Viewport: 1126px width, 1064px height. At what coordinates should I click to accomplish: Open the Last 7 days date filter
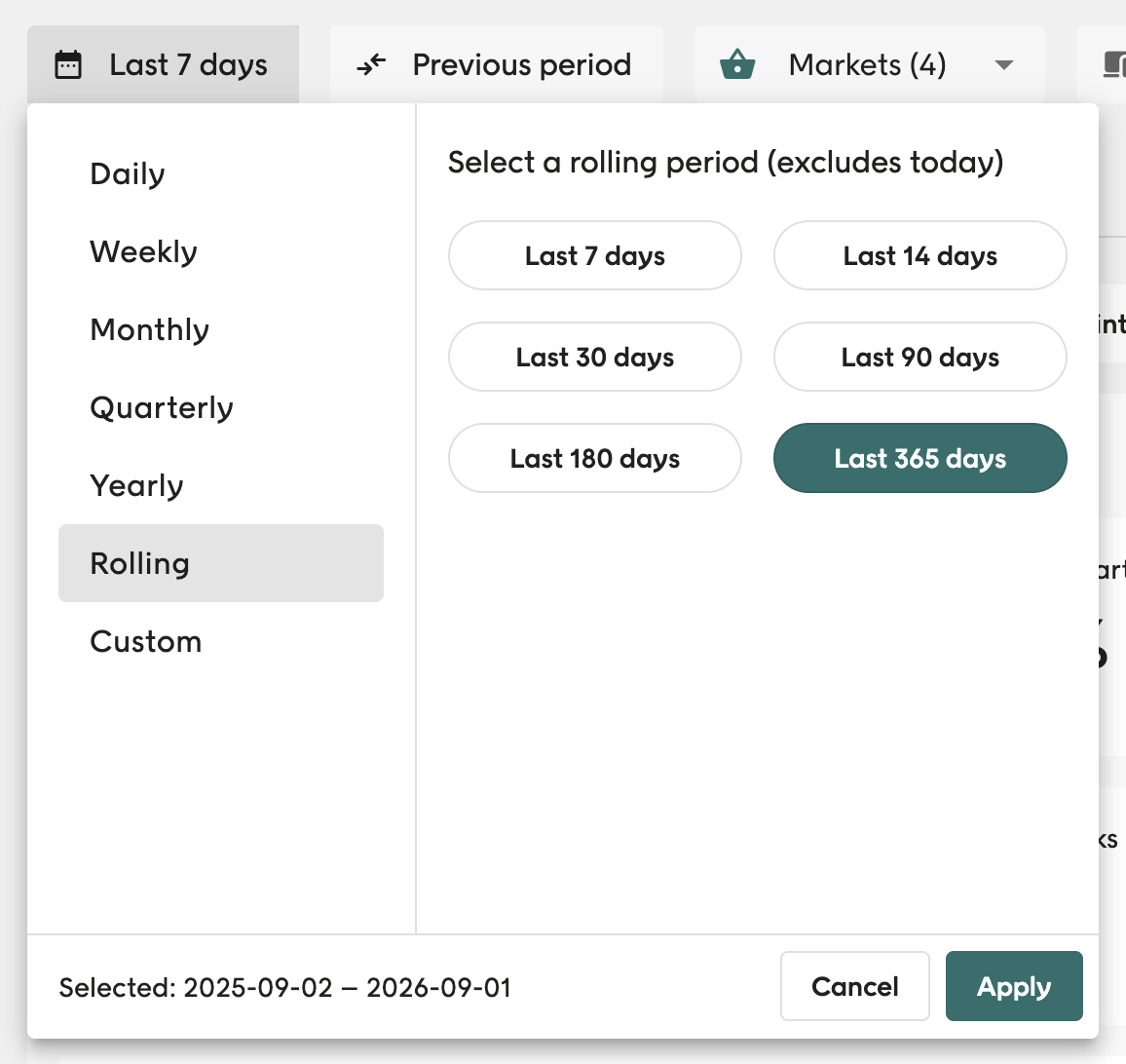coord(163,64)
